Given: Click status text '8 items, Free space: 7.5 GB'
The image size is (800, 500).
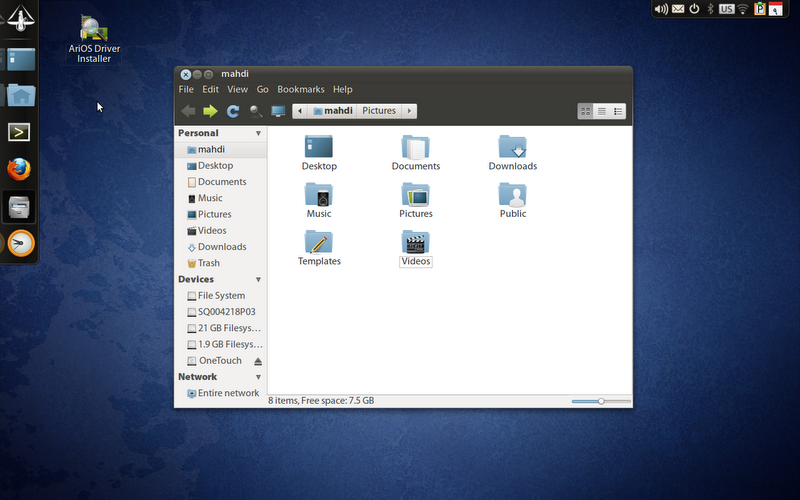Looking at the screenshot, I should [x=321, y=401].
